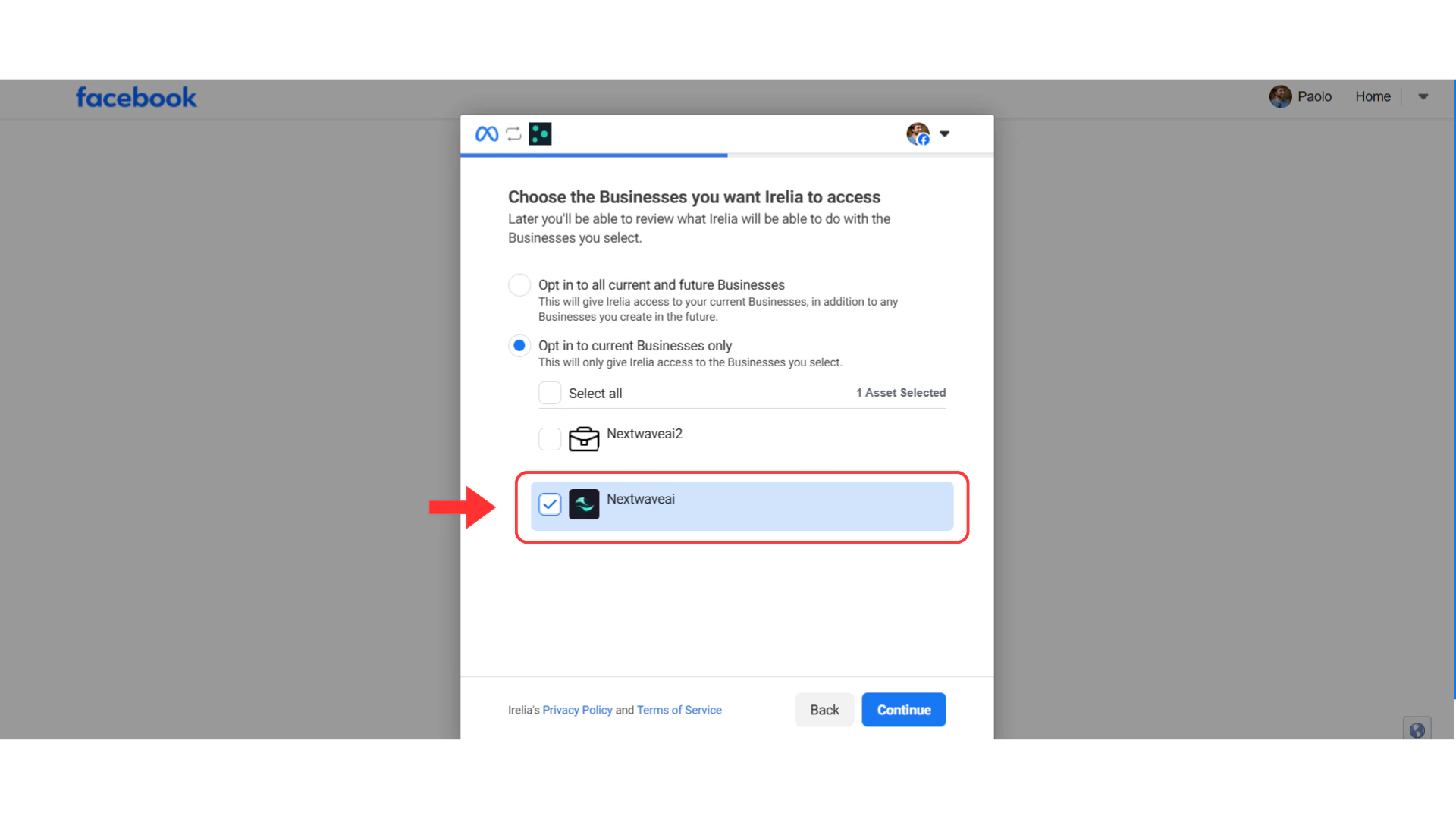The height and width of the screenshot is (819, 1456).
Task: Select Opt in to all current and future Businesses
Action: tap(519, 284)
